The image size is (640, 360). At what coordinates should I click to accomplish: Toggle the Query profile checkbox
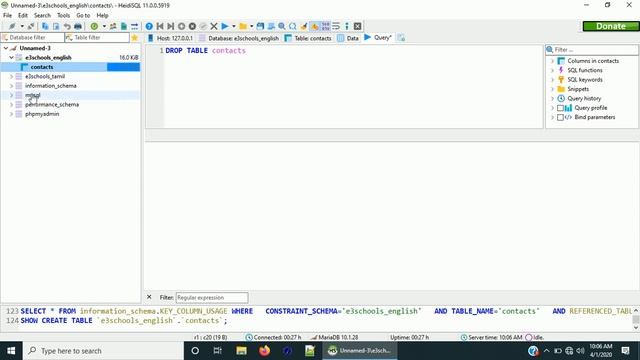[560, 108]
